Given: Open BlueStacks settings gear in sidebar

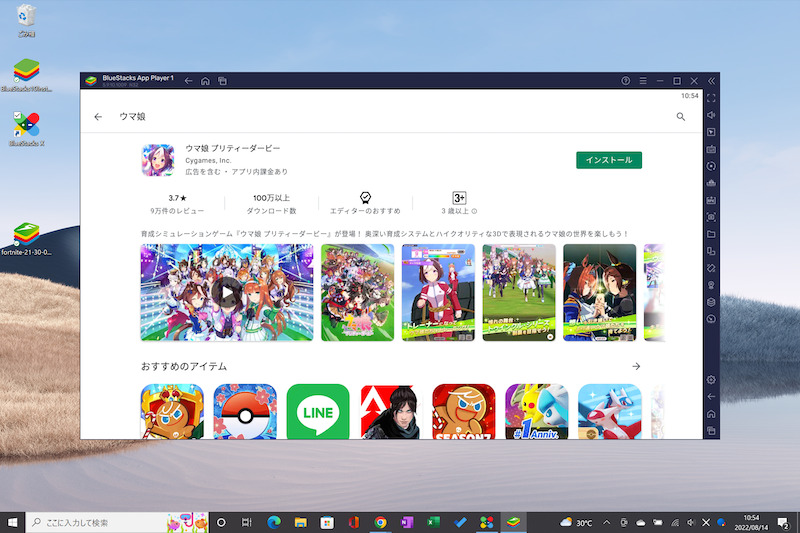Looking at the screenshot, I should pyautogui.click(x=711, y=380).
